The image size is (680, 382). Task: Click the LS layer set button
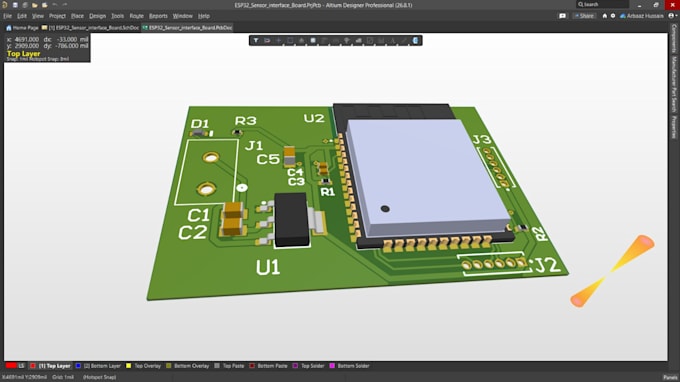(21, 366)
